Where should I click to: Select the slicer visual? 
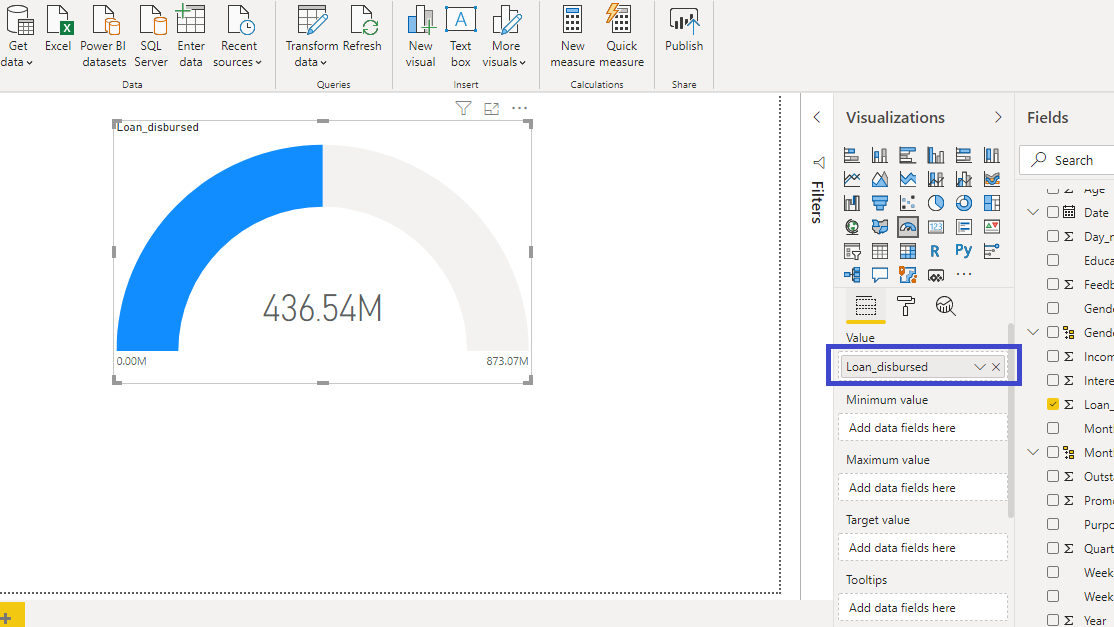tap(852, 251)
